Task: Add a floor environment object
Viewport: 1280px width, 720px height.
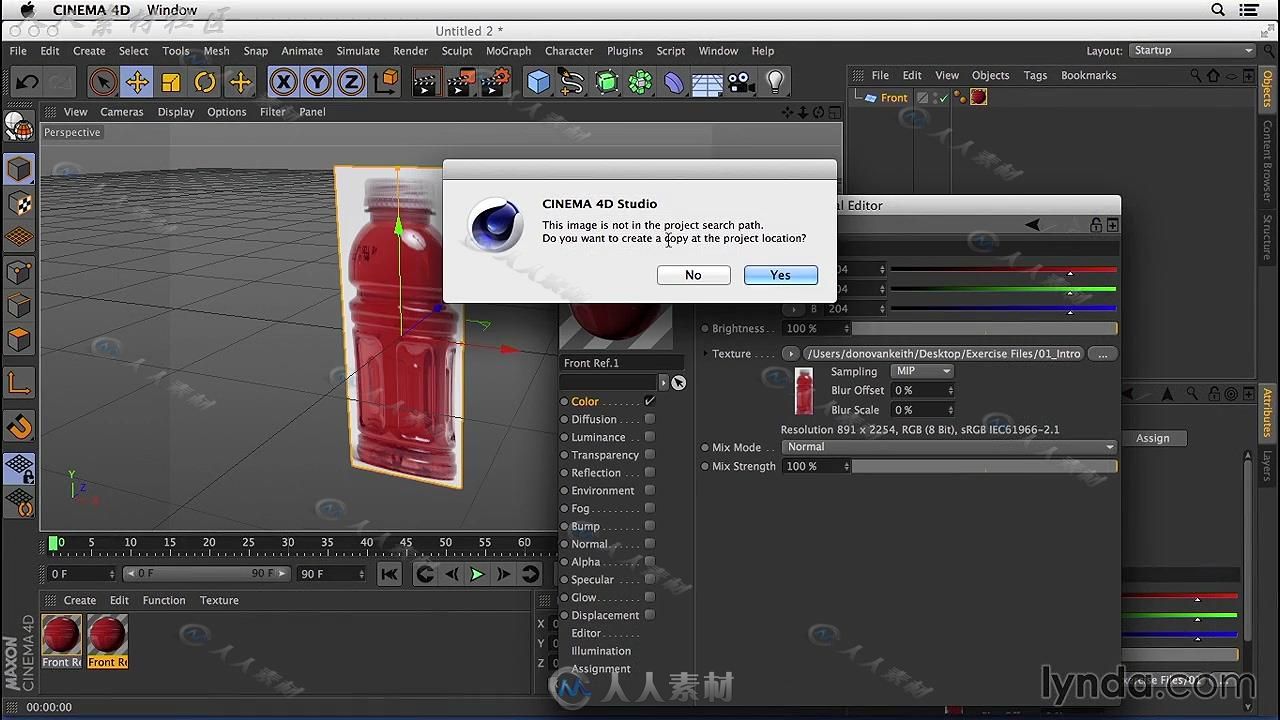Action: pyautogui.click(x=707, y=82)
